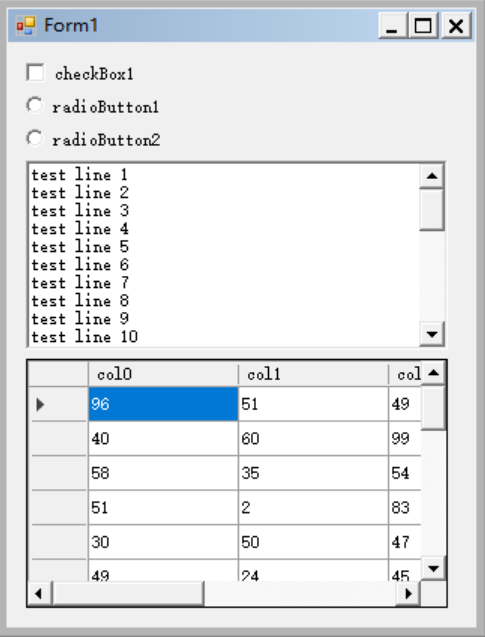Maximize the Form1 window

click(423, 26)
